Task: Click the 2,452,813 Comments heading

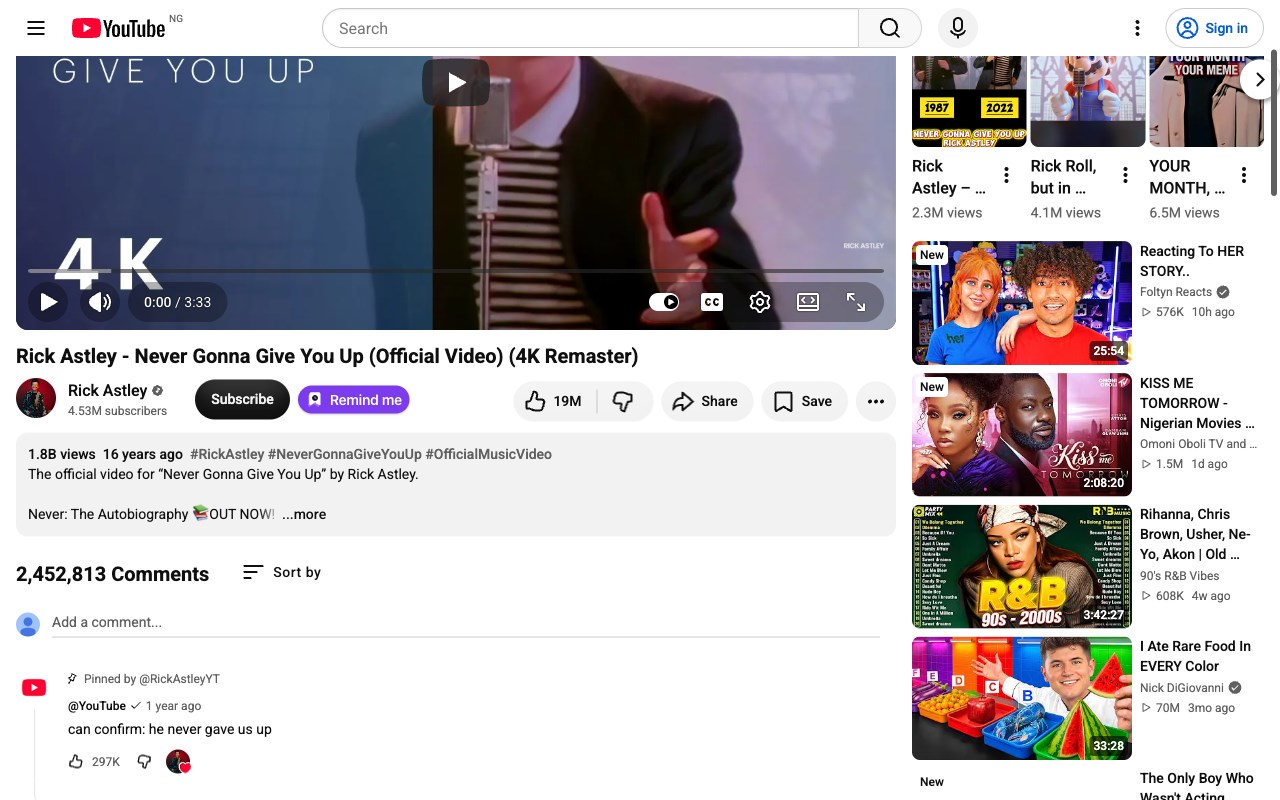Action: [x=112, y=574]
